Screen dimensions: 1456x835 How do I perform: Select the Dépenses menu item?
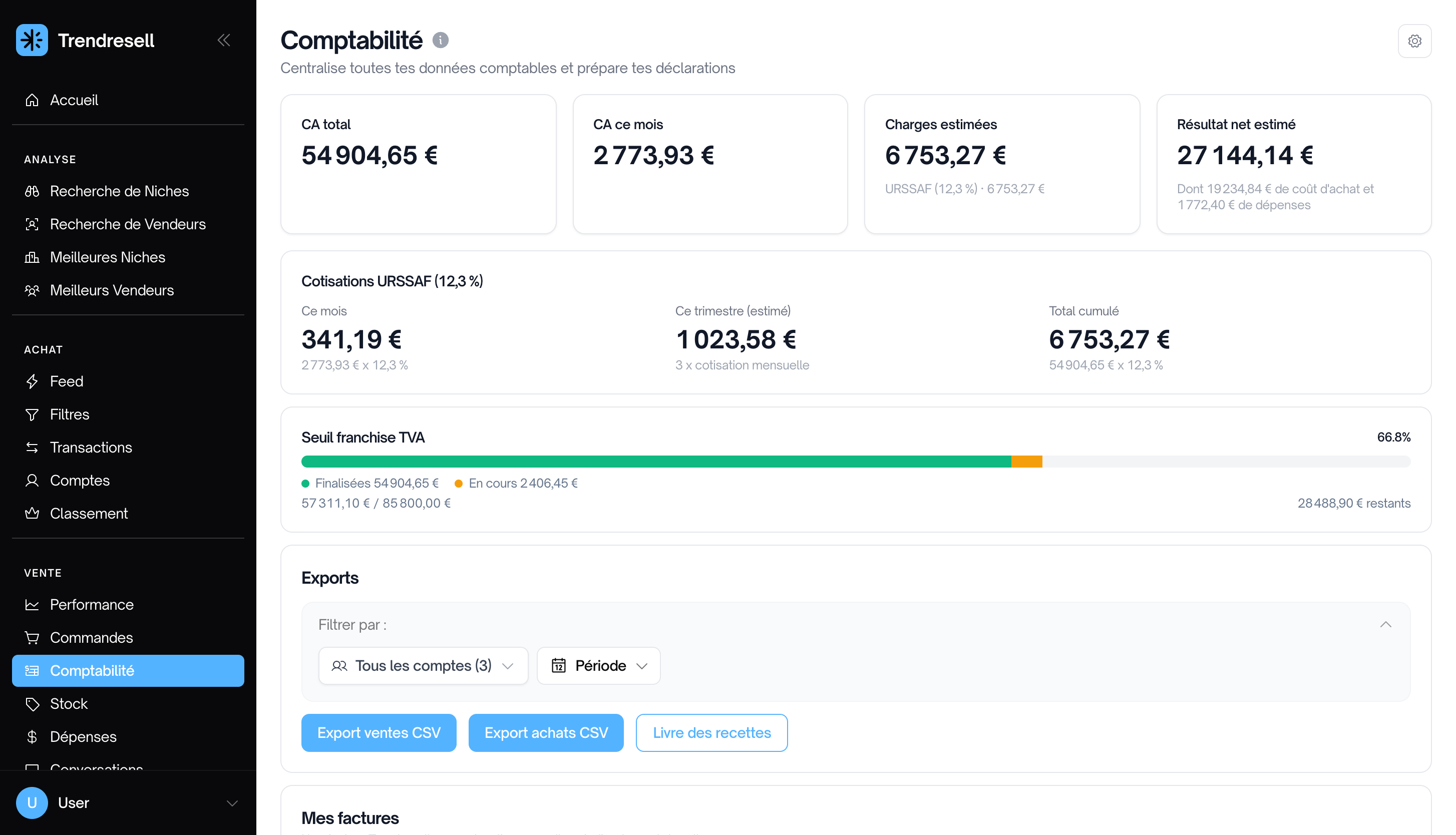click(x=128, y=736)
